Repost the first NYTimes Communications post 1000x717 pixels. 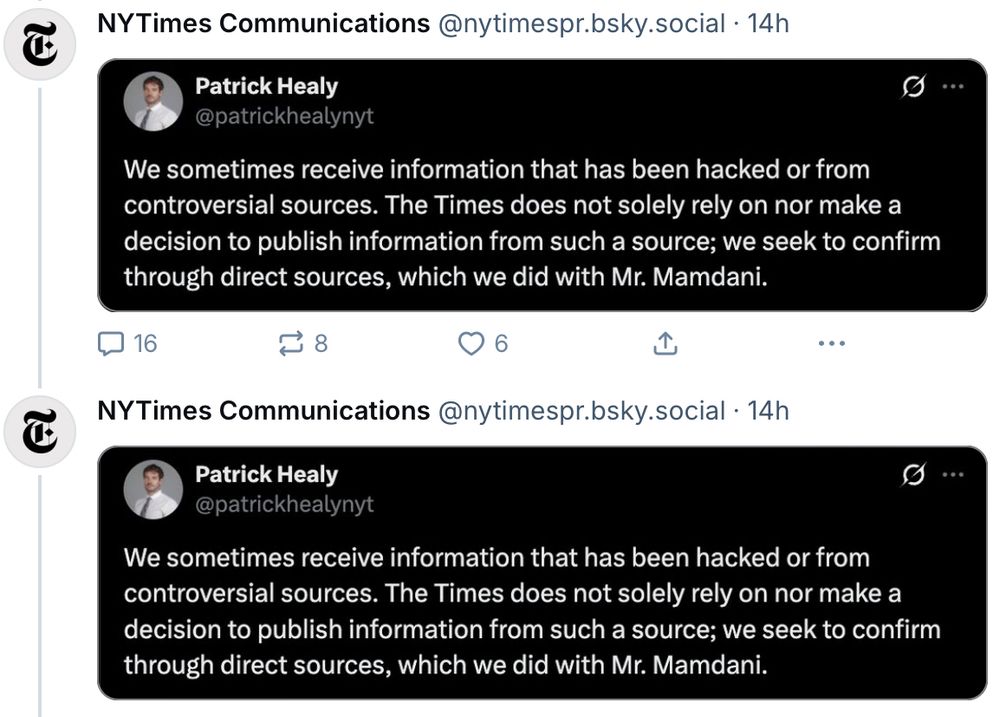tap(304, 343)
